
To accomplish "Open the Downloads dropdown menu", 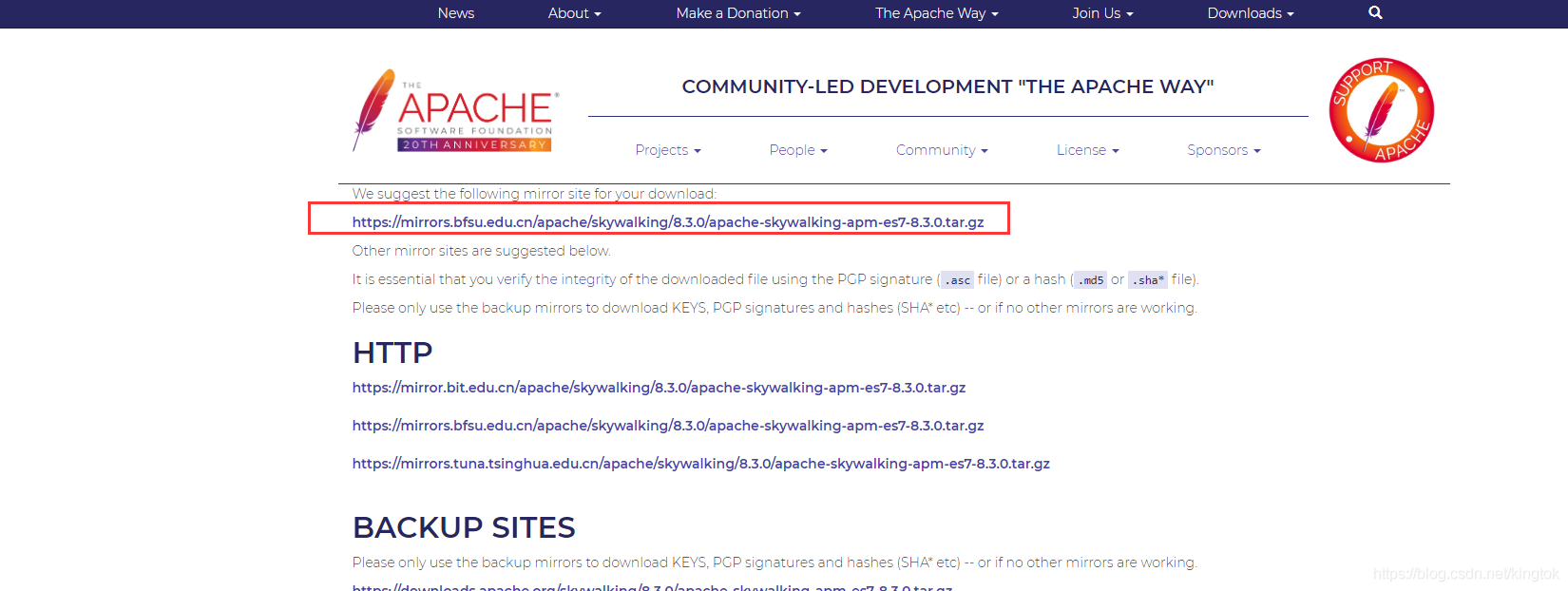I will pos(1251,13).
